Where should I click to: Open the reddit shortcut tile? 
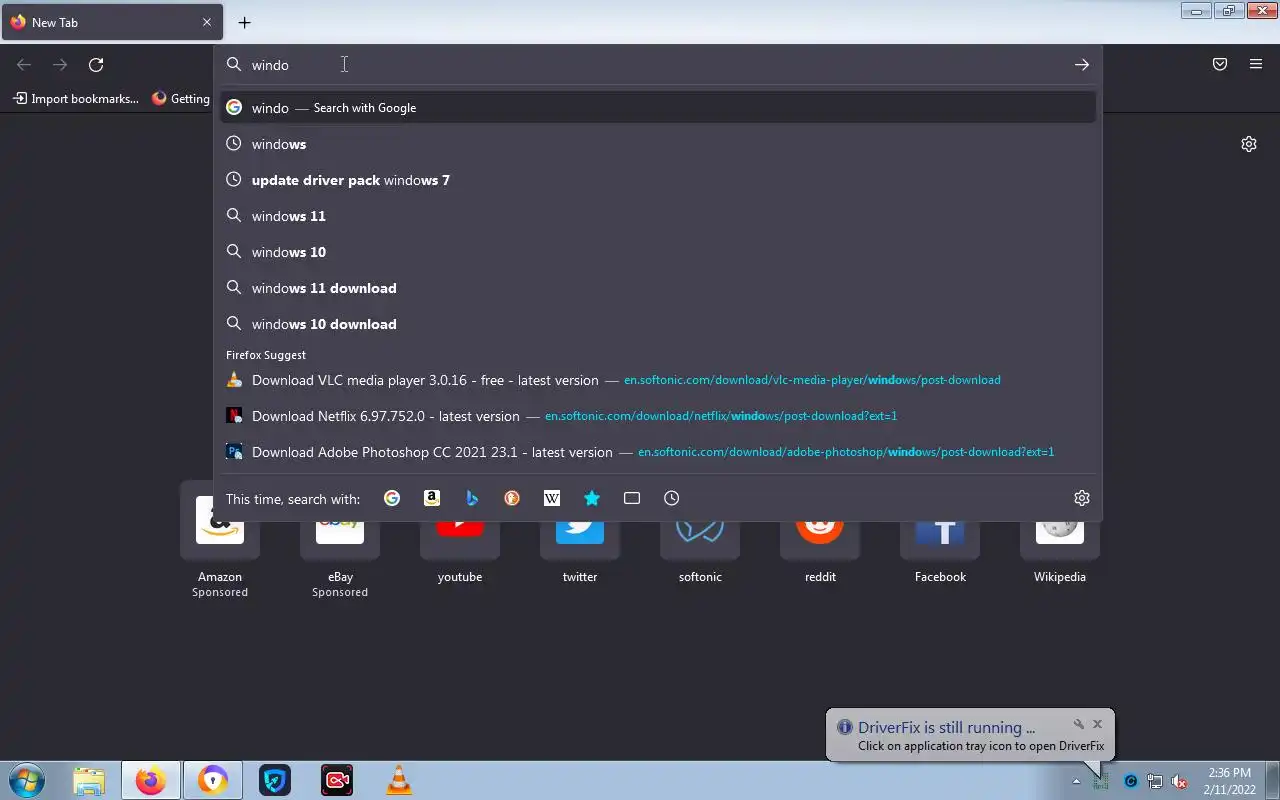tap(820, 540)
